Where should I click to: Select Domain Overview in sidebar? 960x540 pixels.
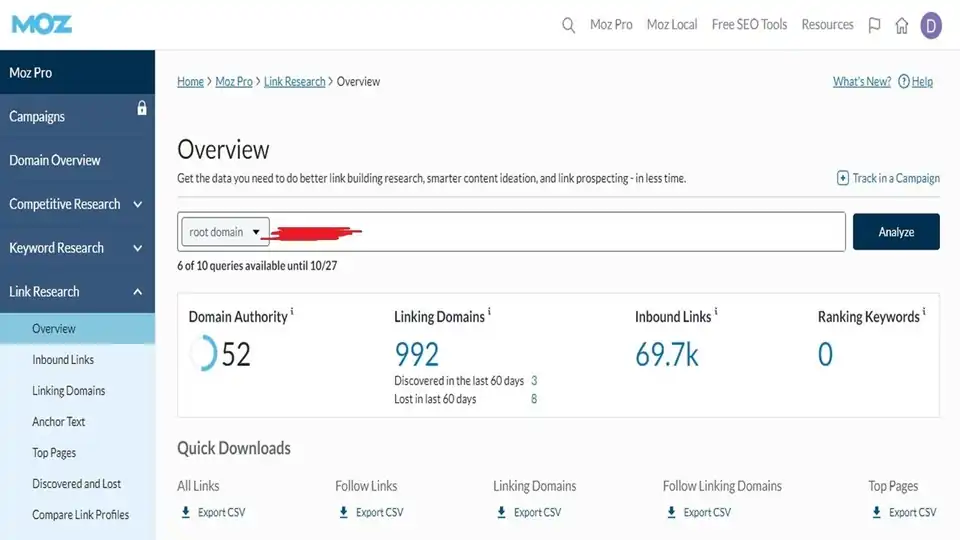[x=77, y=160]
